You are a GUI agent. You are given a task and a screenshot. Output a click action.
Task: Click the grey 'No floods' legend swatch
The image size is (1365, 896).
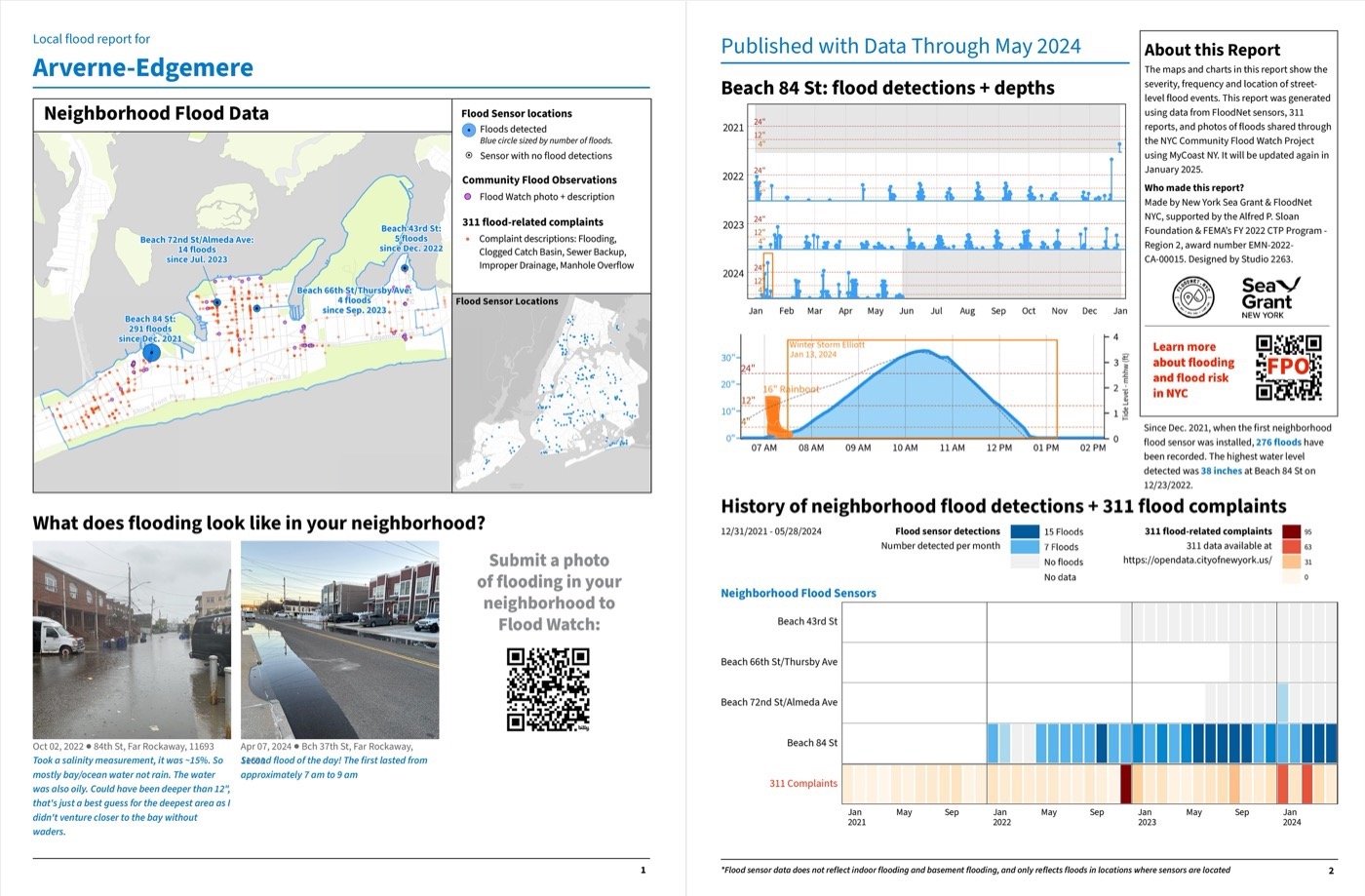pyautogui.click(x=1025, y=562)
